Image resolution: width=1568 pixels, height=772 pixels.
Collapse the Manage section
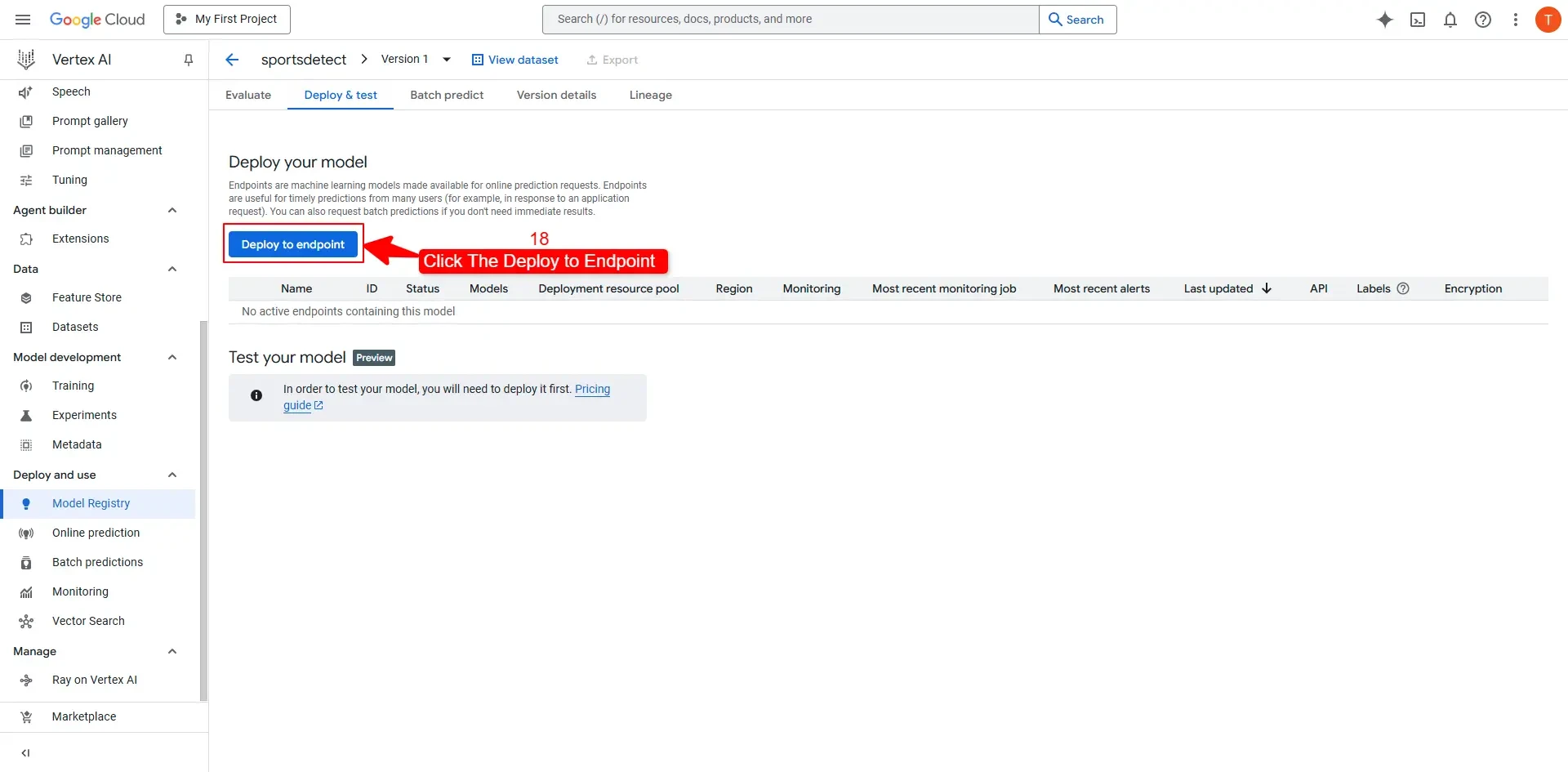coord(172,651)
